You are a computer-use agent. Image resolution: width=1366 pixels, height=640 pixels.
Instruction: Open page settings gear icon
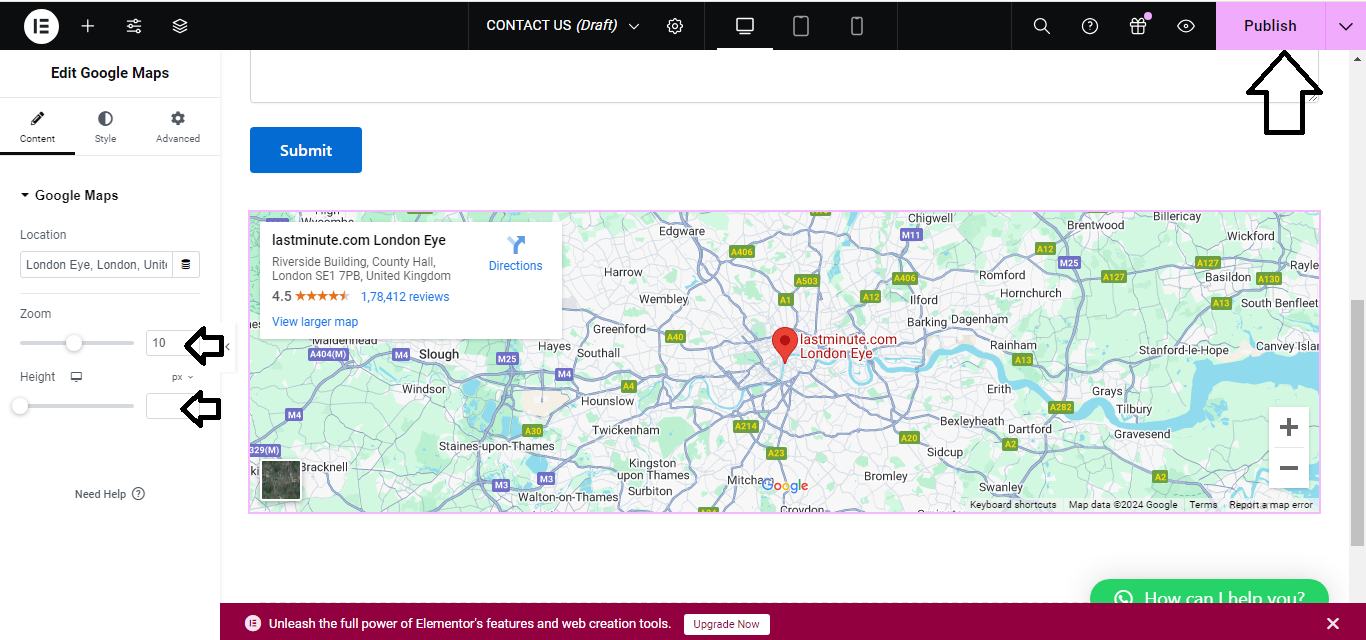tap(675, 26)
